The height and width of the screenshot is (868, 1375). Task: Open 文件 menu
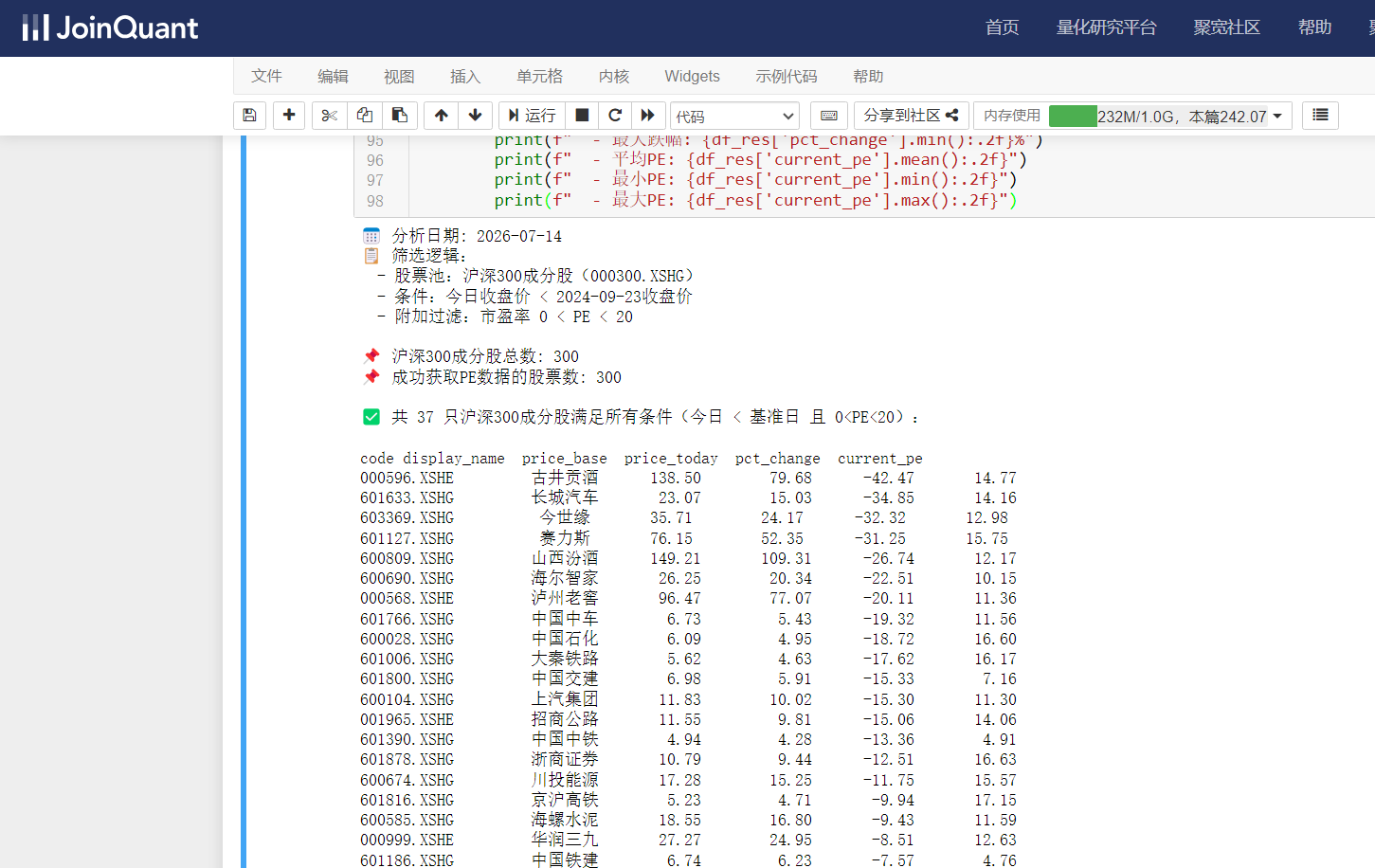266,76
